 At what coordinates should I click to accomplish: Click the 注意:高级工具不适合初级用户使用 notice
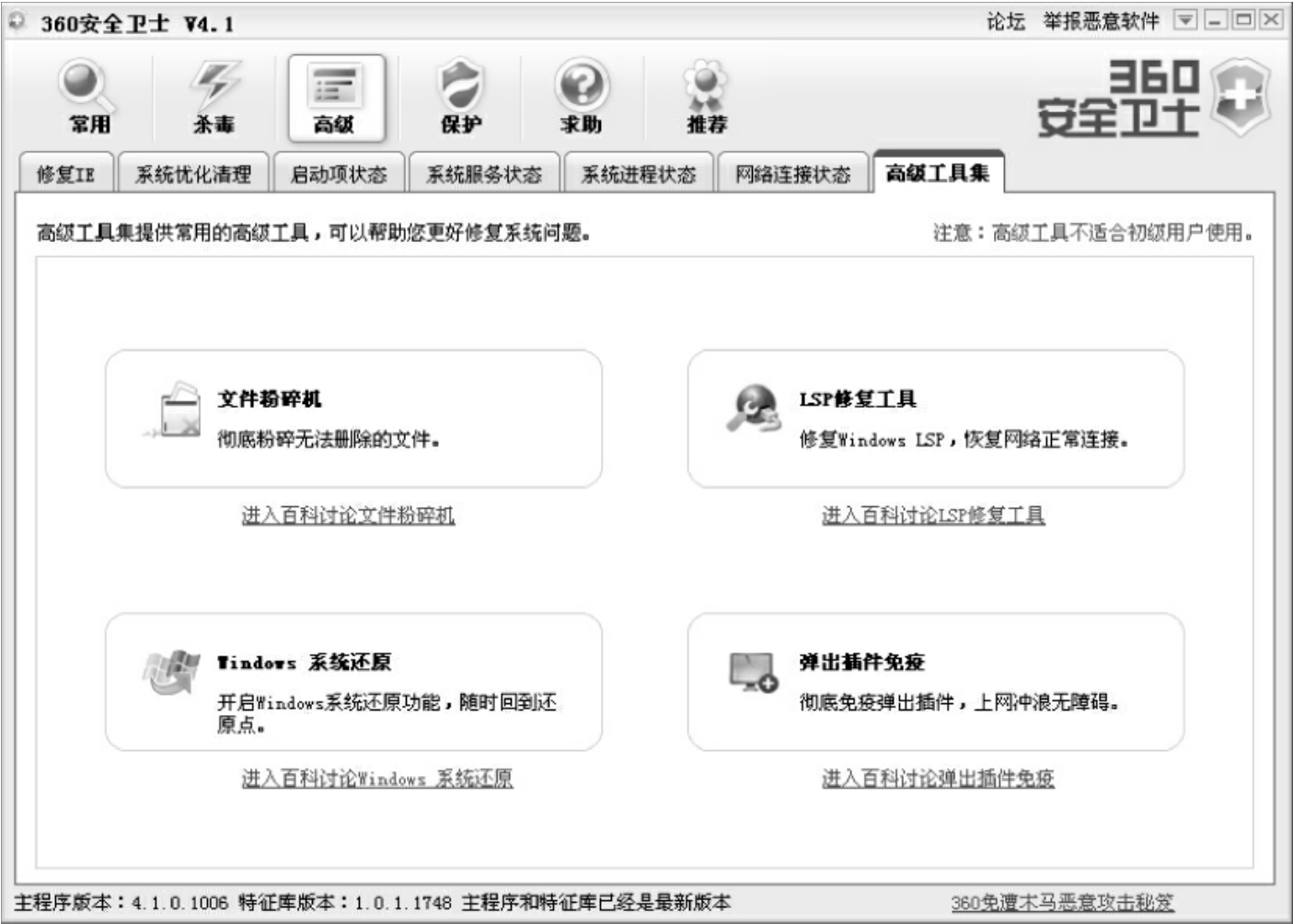tap(1093, 233)
